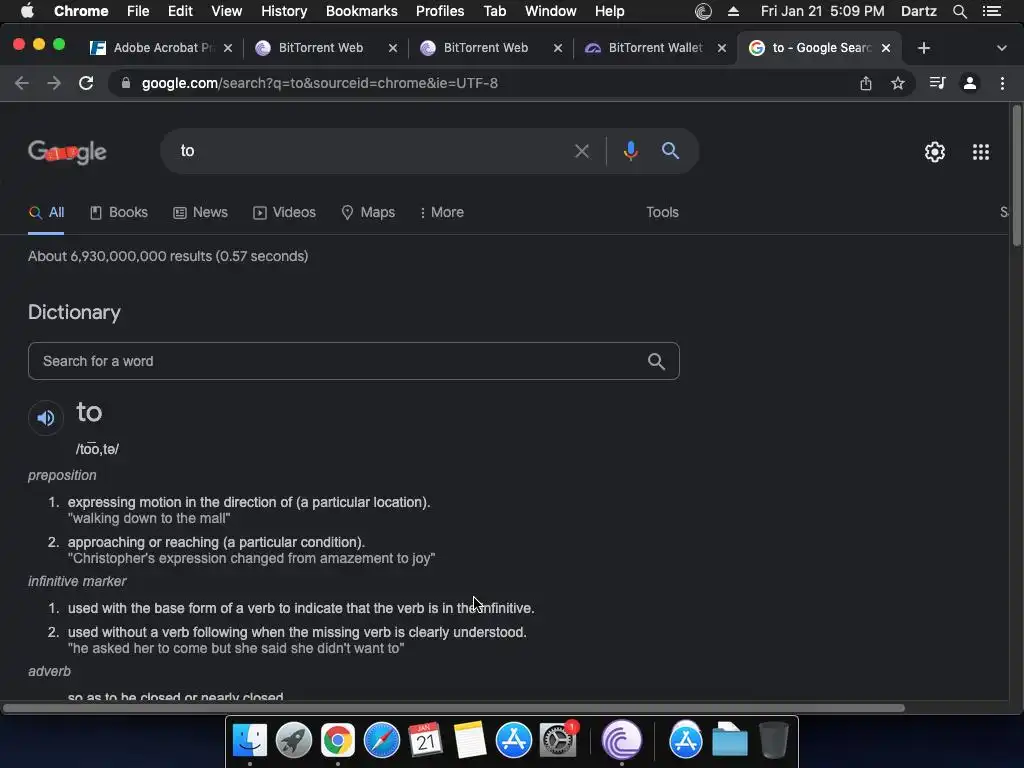Select the News results tab
This screenshot has width=1024, height=768.
click(200, 212)
